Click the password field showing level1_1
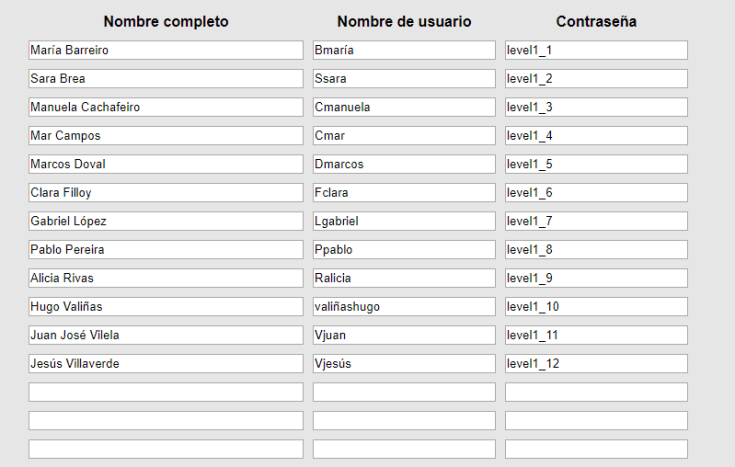The height and width of the screenshot is (467, 735). (x=596, y=50)
